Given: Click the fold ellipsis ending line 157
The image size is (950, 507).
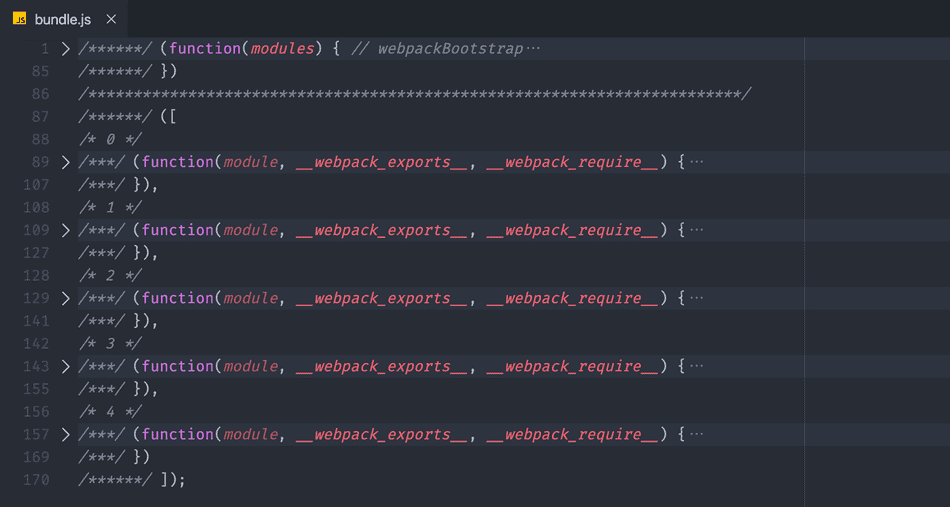Looking at the screenshot, I should [x=697, y=434].
